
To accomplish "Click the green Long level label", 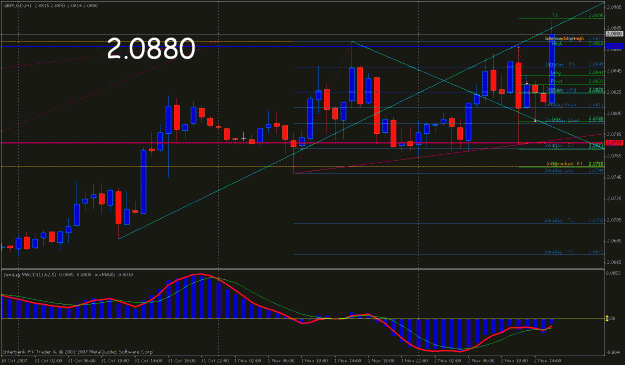I will pos(555,72).
